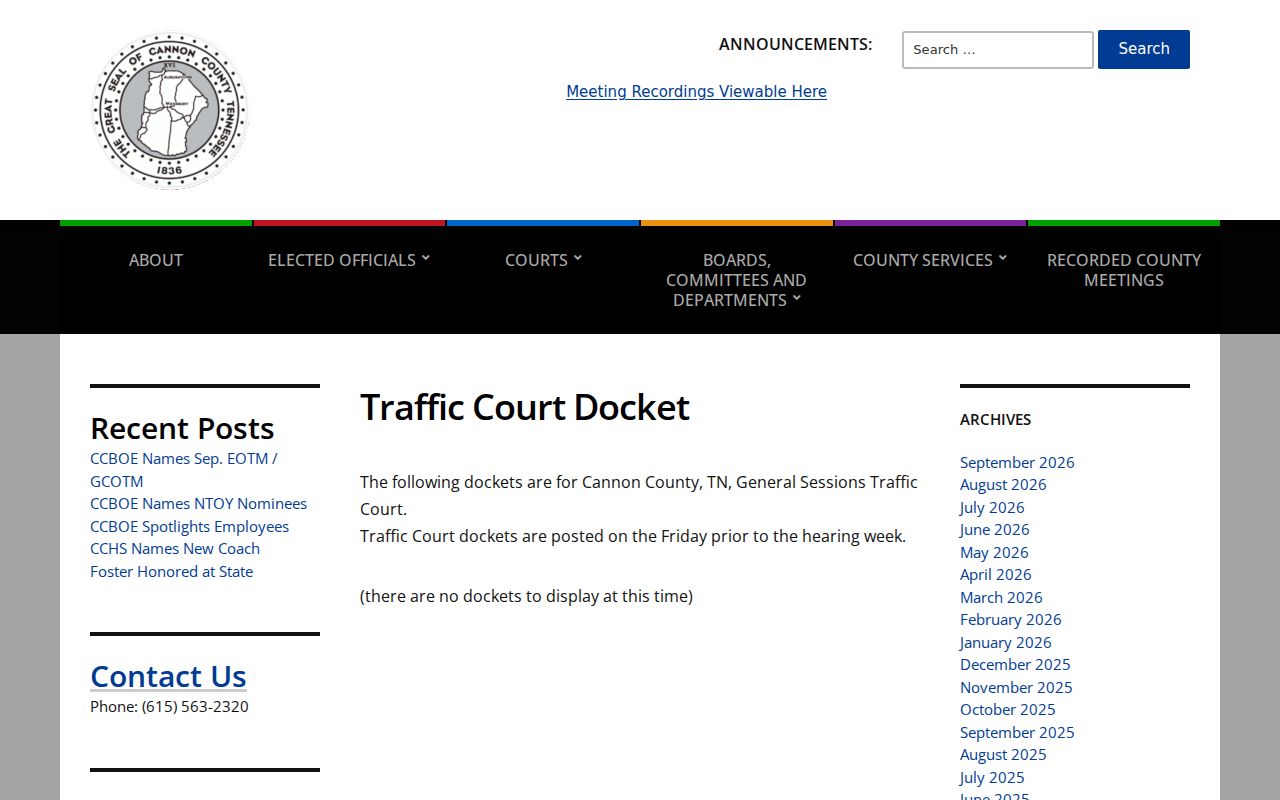View the February 2026 archive

[1010, 620]
